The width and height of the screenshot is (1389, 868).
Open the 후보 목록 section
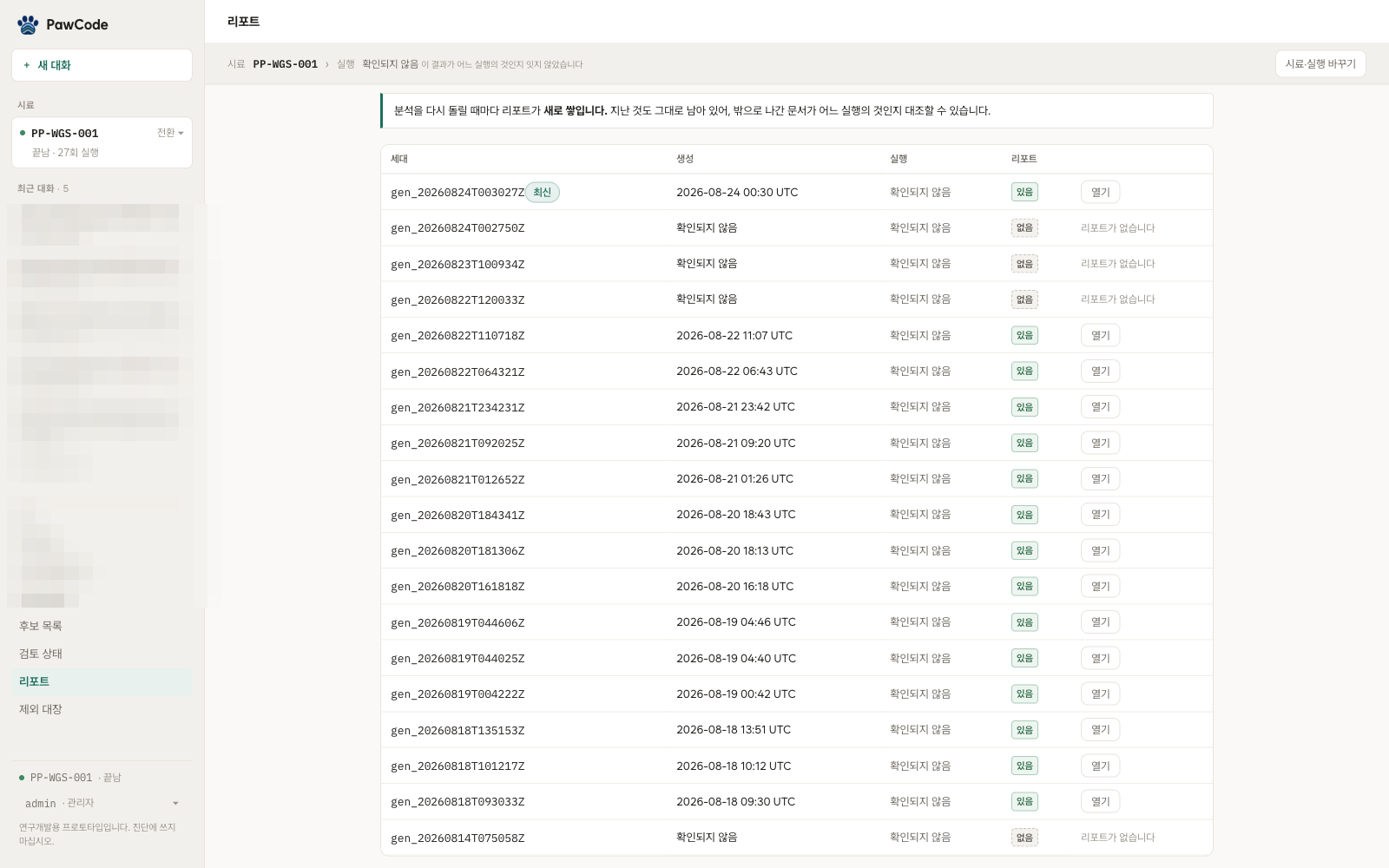(102, 626)
